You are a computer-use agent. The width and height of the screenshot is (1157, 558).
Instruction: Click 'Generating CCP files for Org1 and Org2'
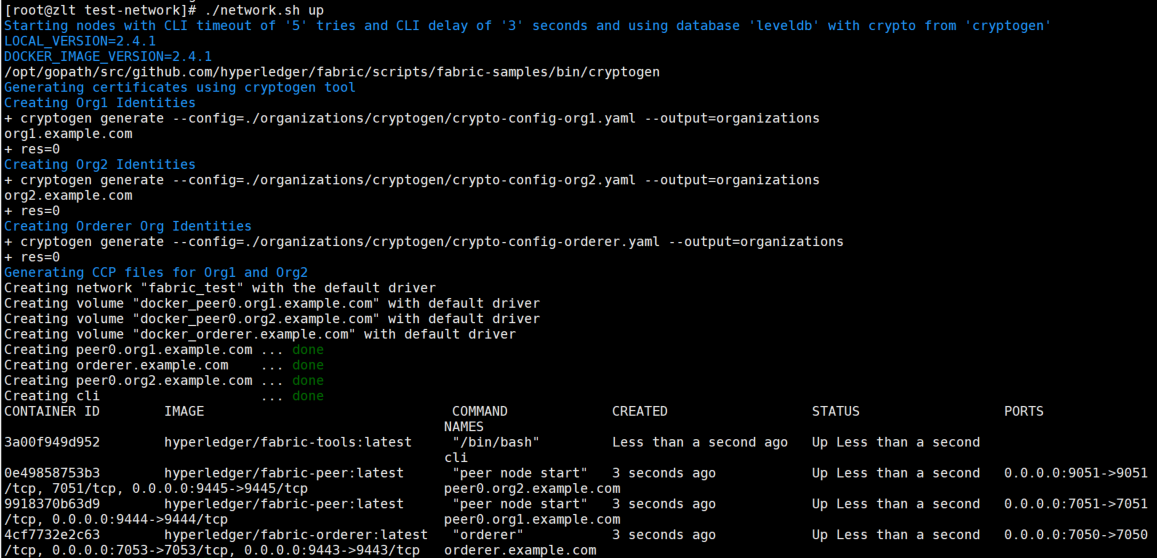156,272
